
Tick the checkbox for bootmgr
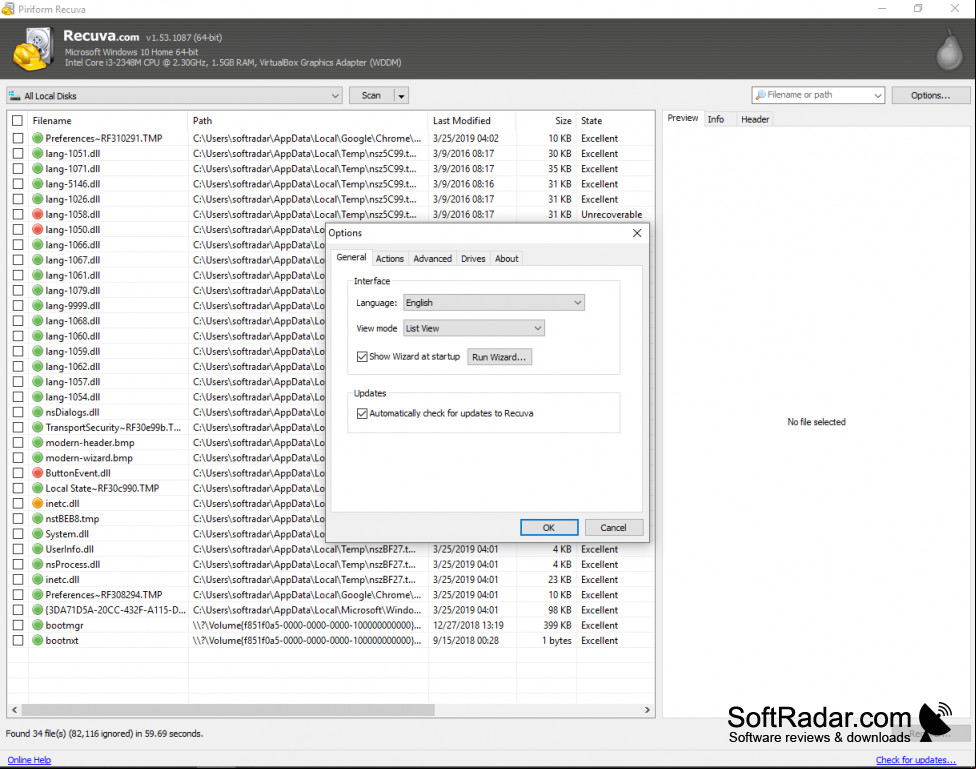(17, 625)
